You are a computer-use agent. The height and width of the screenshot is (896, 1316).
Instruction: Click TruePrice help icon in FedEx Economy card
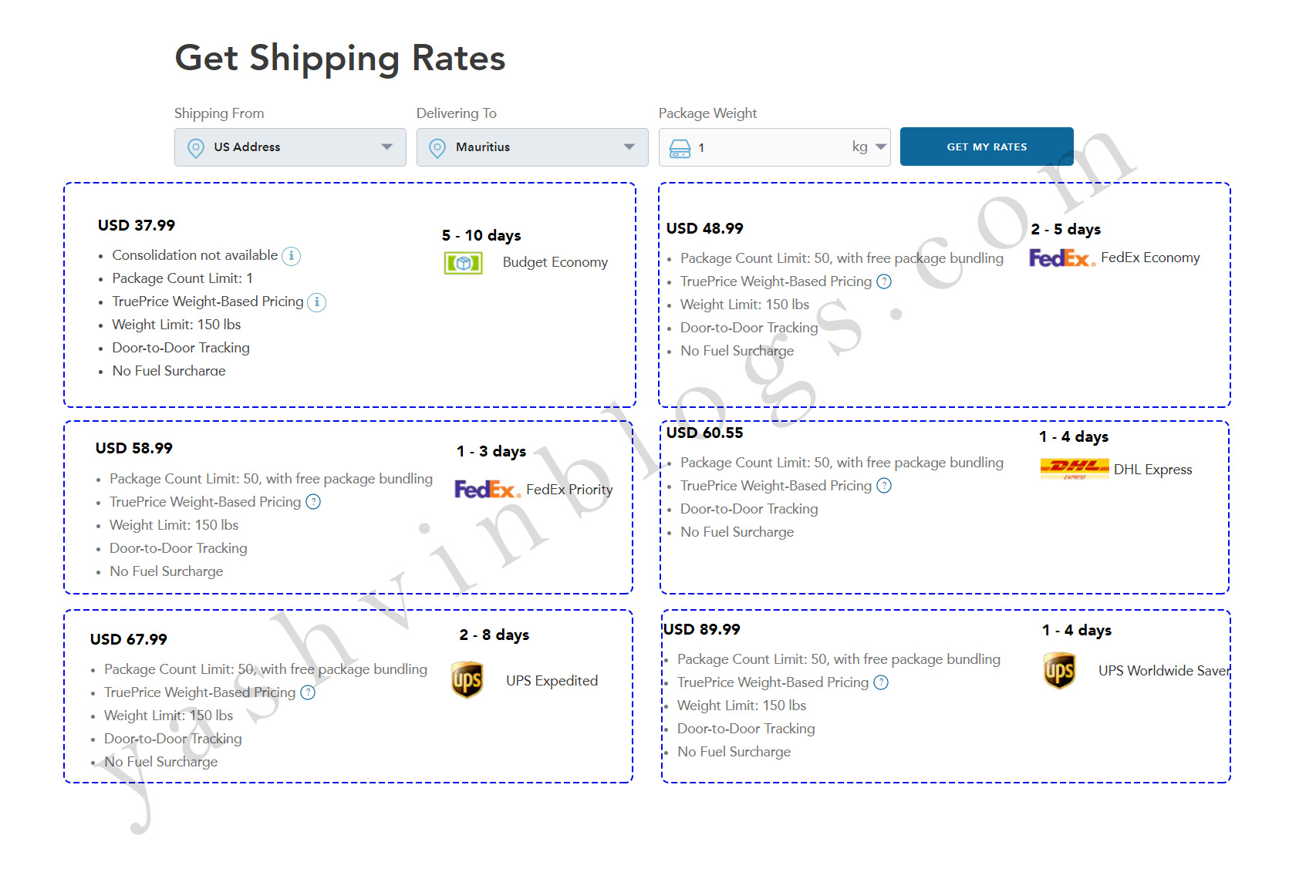click(x=884, y=282)
